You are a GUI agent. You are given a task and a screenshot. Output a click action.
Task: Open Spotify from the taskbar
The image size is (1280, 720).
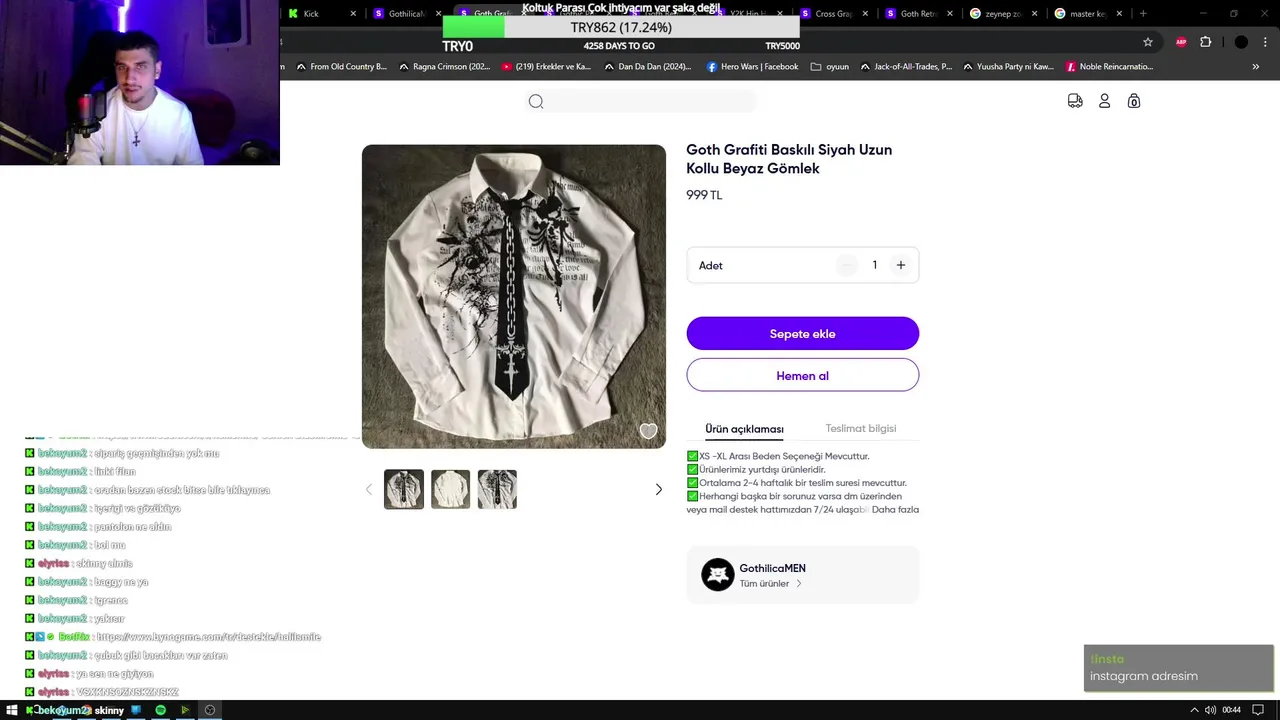(x=160, y=710)
